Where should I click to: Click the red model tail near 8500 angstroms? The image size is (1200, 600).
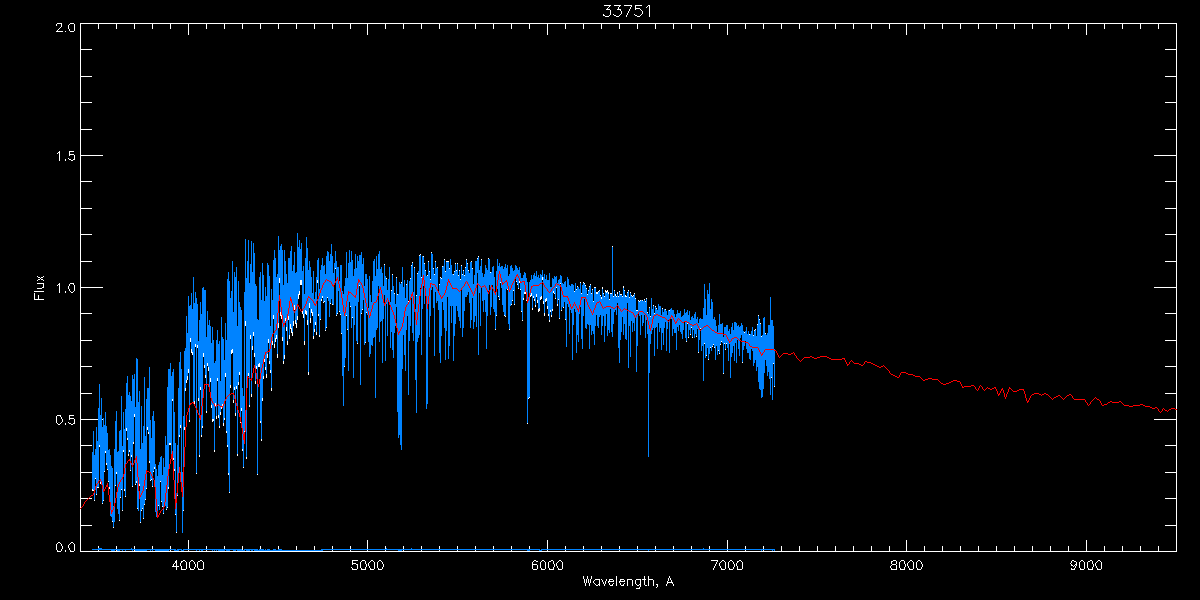pos(996,390)
